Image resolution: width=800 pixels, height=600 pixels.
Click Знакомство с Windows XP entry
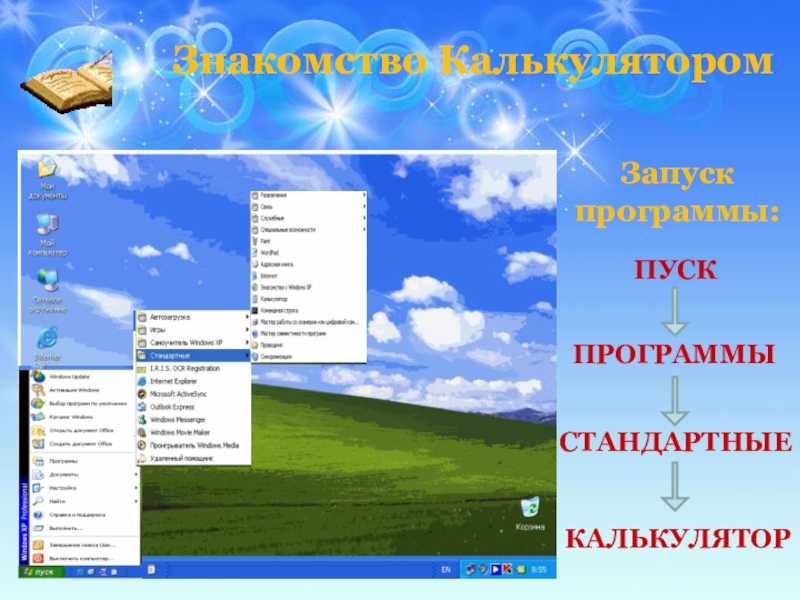[308, 287]
